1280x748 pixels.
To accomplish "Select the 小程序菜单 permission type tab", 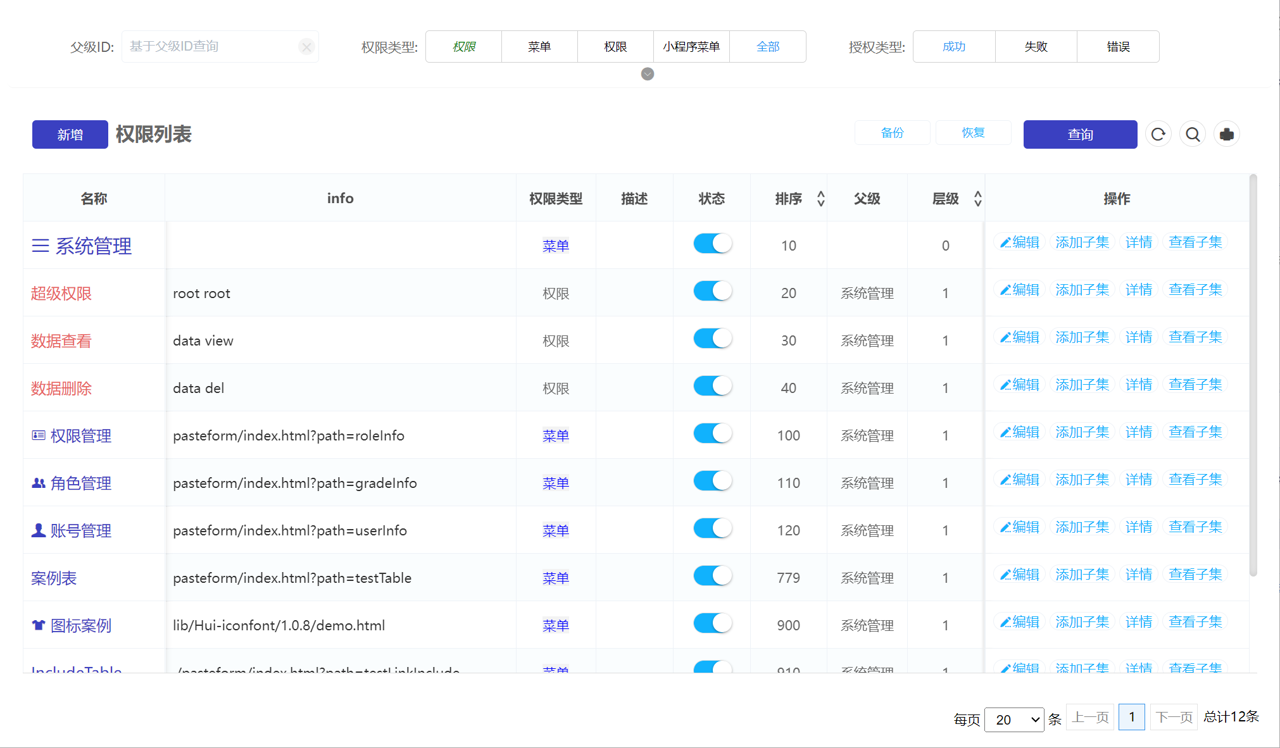I will click(691, 47).
